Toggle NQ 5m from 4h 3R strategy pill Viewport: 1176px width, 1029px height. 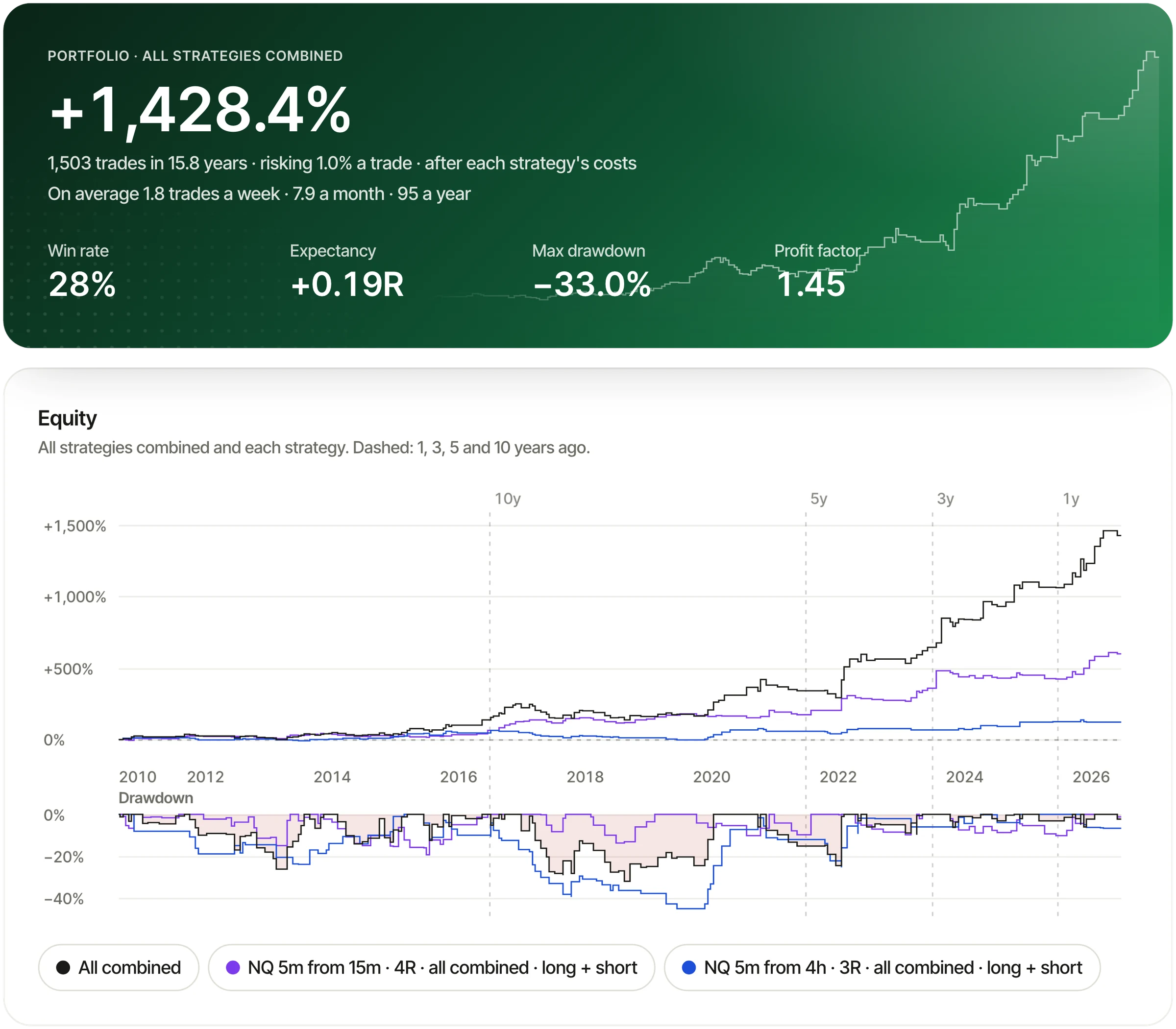(882, 968)
